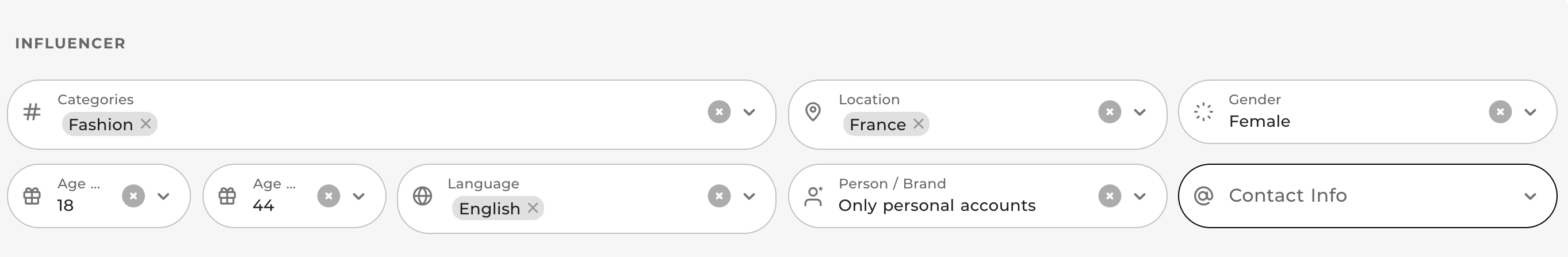Clear the maximum age value 44
The height and width of the screenshot is (257, 1568).
[328, 196]
